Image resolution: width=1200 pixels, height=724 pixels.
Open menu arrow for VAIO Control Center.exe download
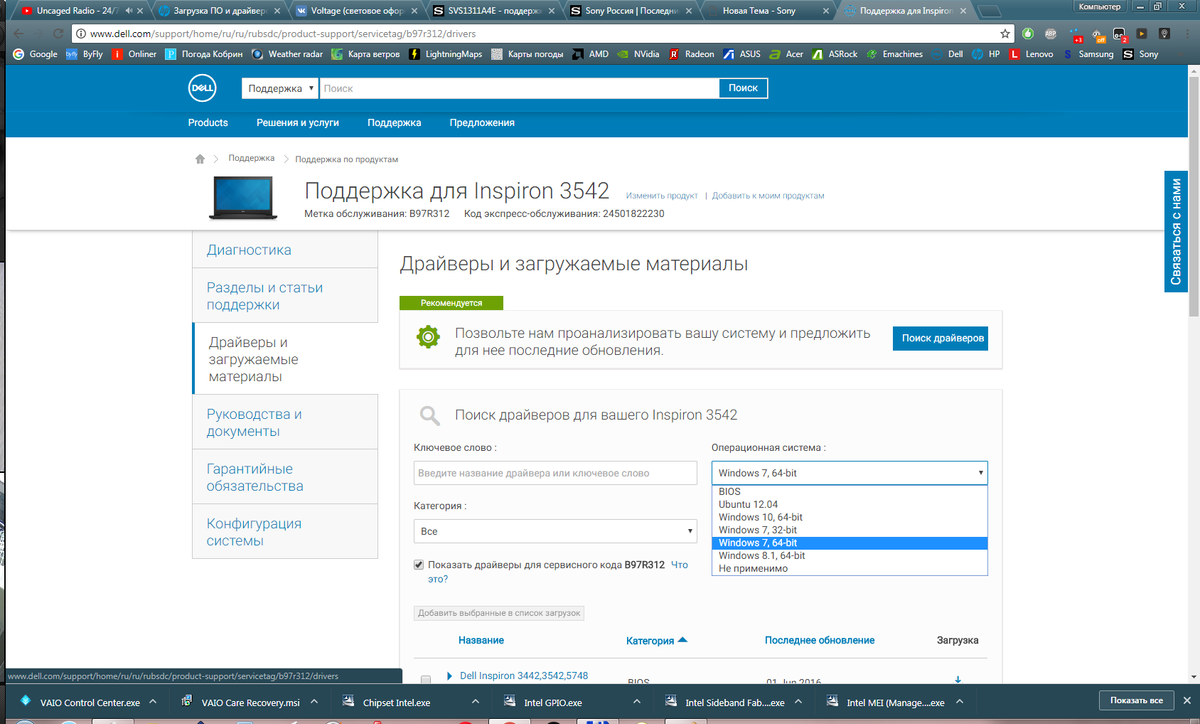[x=154, y=702]
